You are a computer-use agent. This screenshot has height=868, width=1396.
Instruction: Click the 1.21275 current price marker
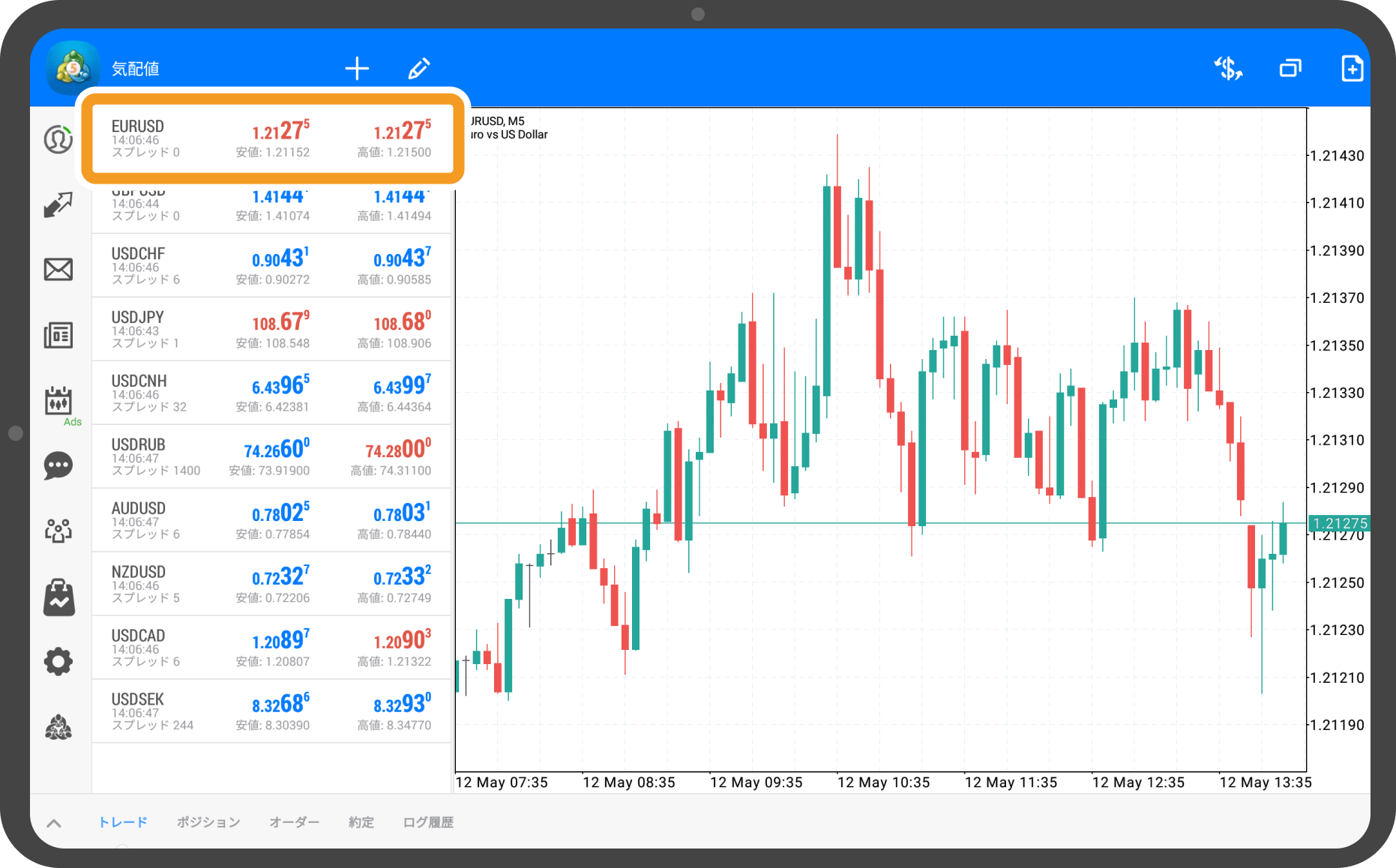[x=1340, y=523]
